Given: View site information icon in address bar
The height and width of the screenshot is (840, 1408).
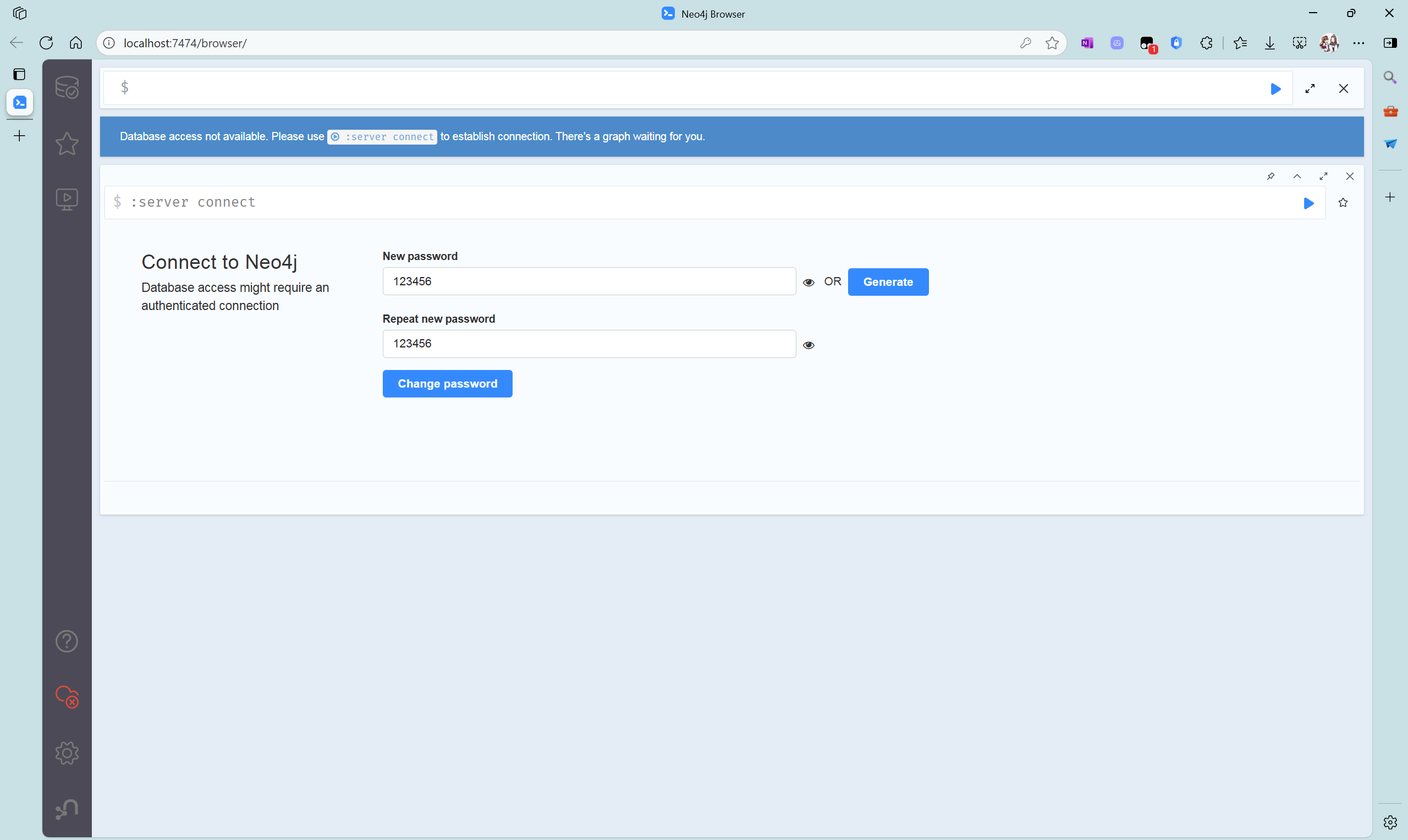Looking at the screenshot, I should point(109,43).
